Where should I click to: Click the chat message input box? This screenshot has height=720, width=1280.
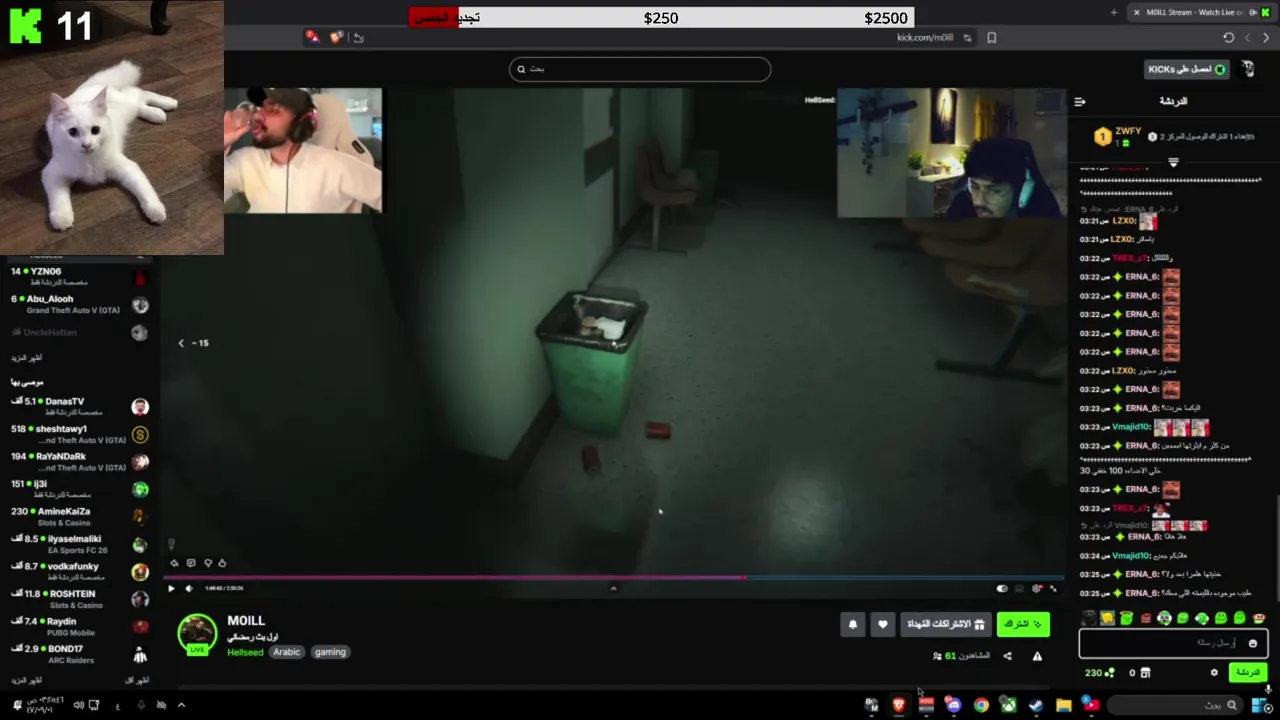[1172, 643]
